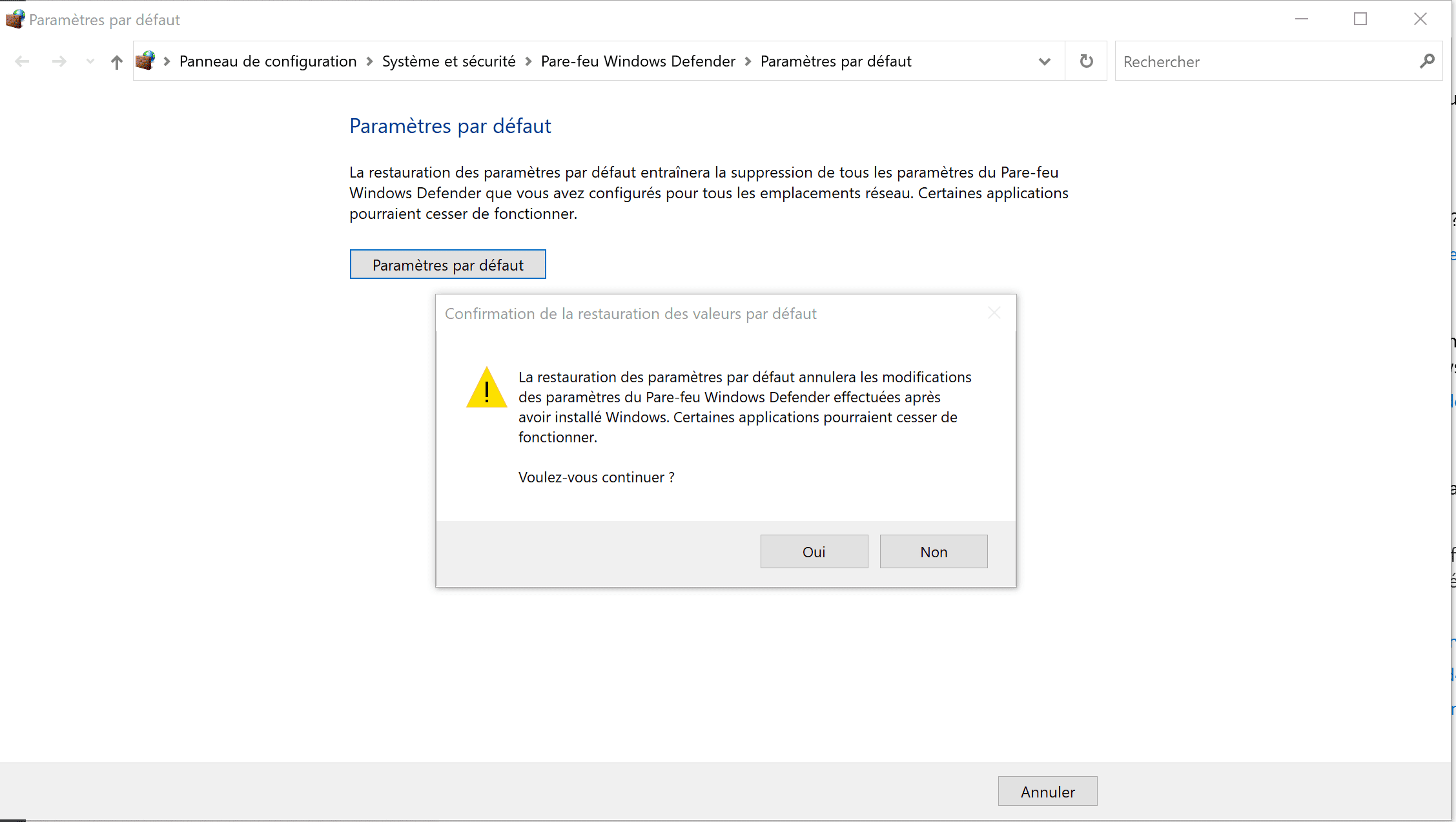Close the confirmation dialog with its X
The width and height of the screenshot is (1456, 822).
tap(994, 313)
